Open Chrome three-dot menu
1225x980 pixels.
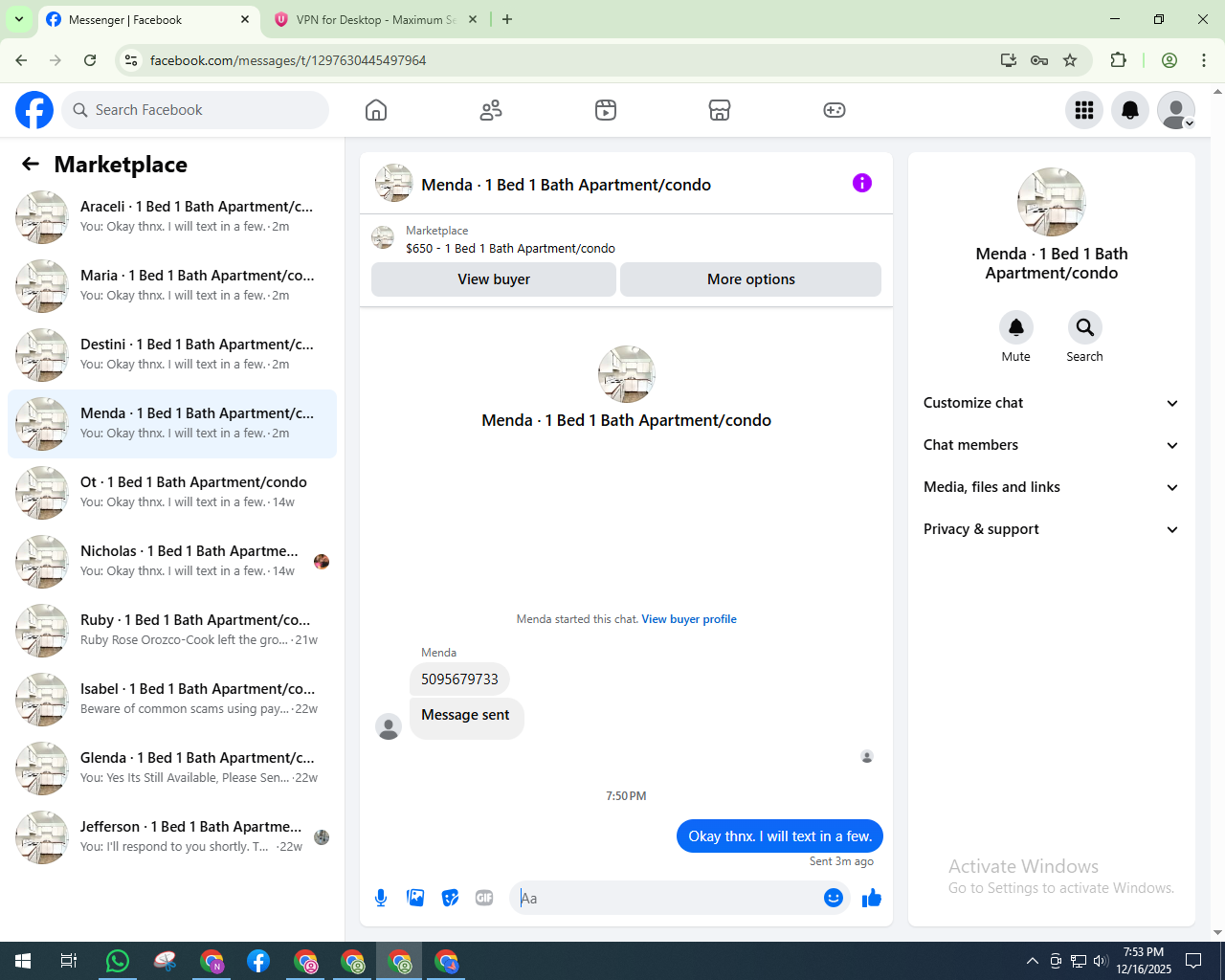(x=1204, y=60)
